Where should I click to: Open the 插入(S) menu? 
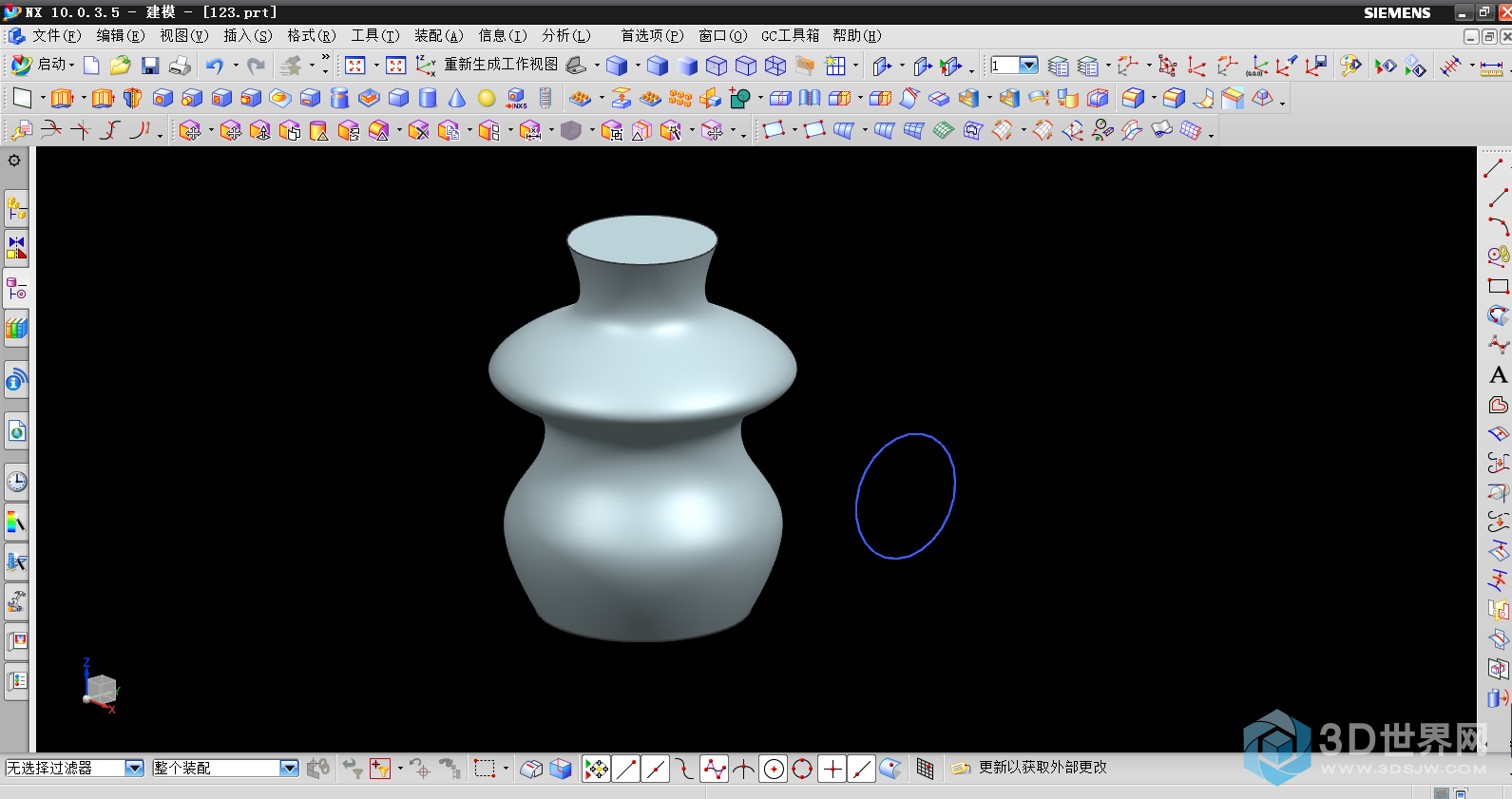[247, 35]
